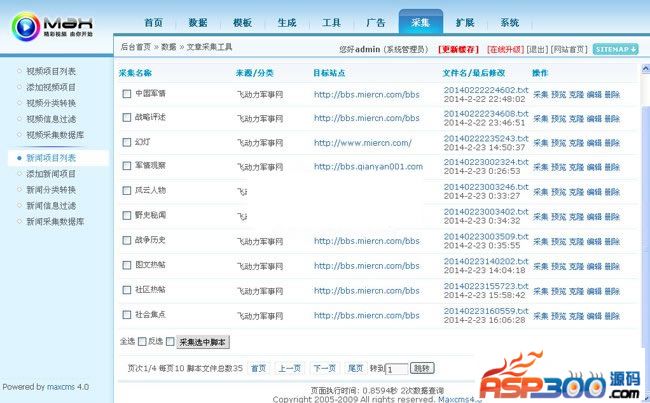Open 视频信息过滤 in the sidebar

click(x=51, y=119)
